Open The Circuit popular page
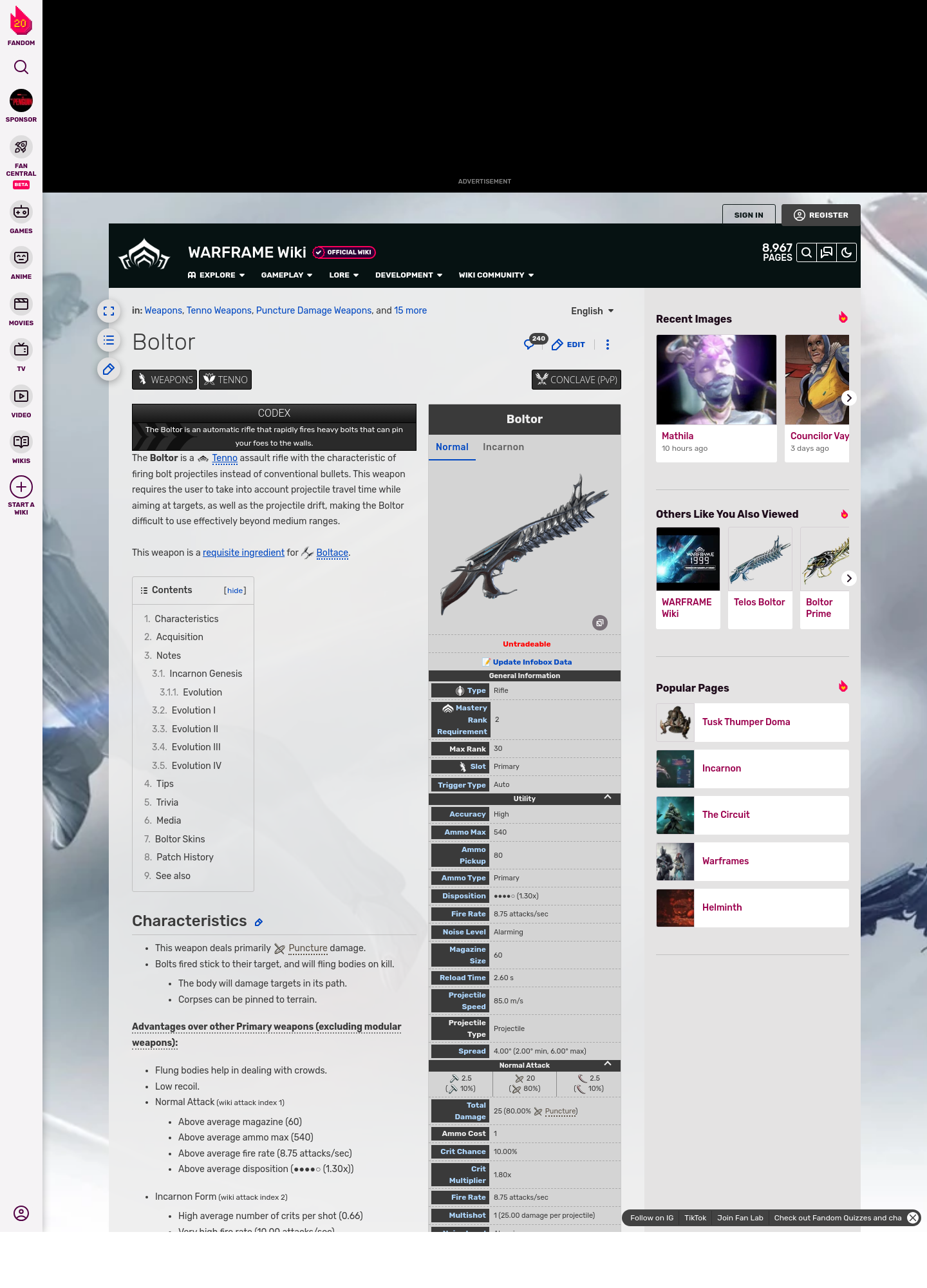Viewport: 927px width, 1288px height. [753, 815]
